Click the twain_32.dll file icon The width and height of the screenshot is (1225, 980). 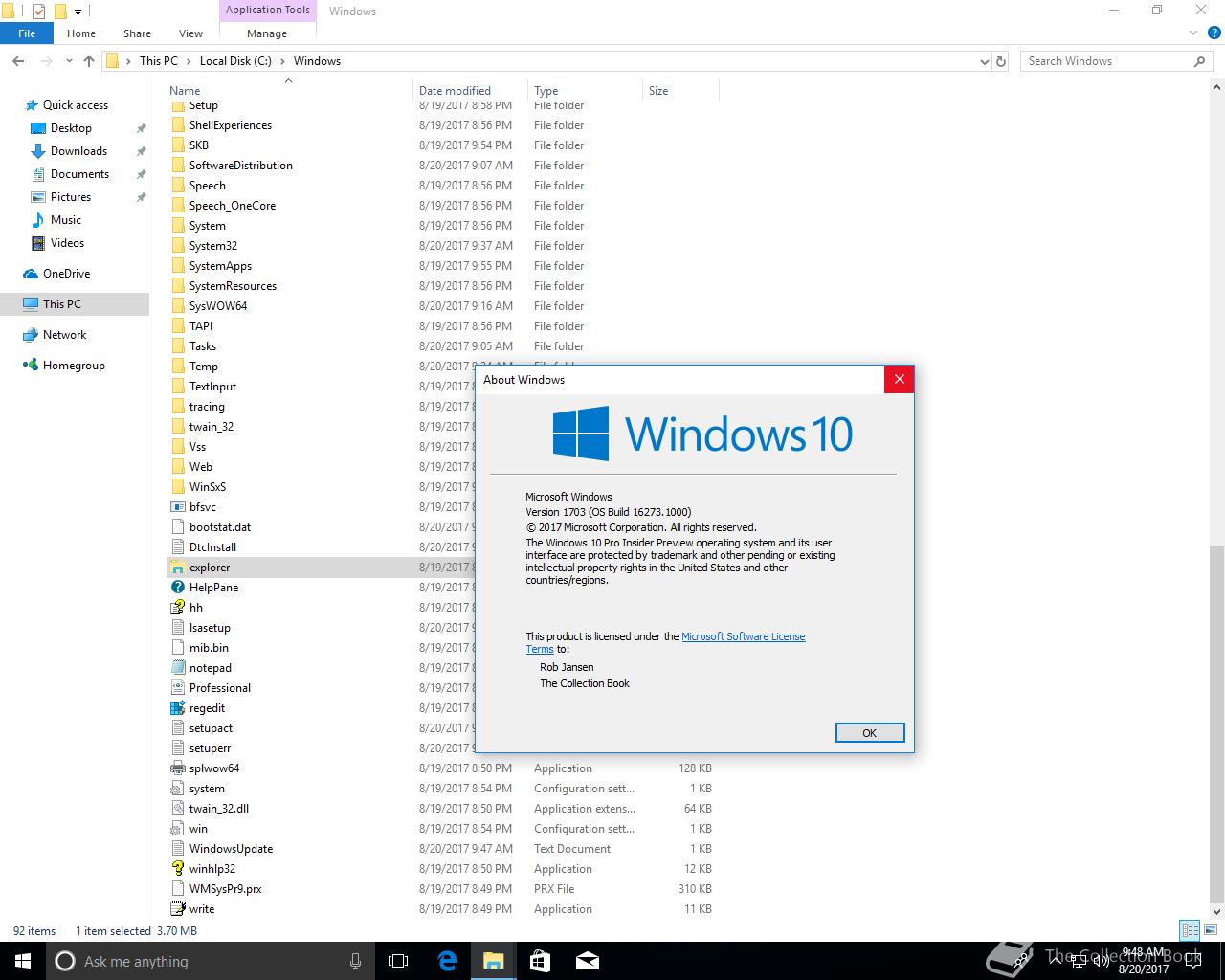pyautogui.click(x=177, y=809)
